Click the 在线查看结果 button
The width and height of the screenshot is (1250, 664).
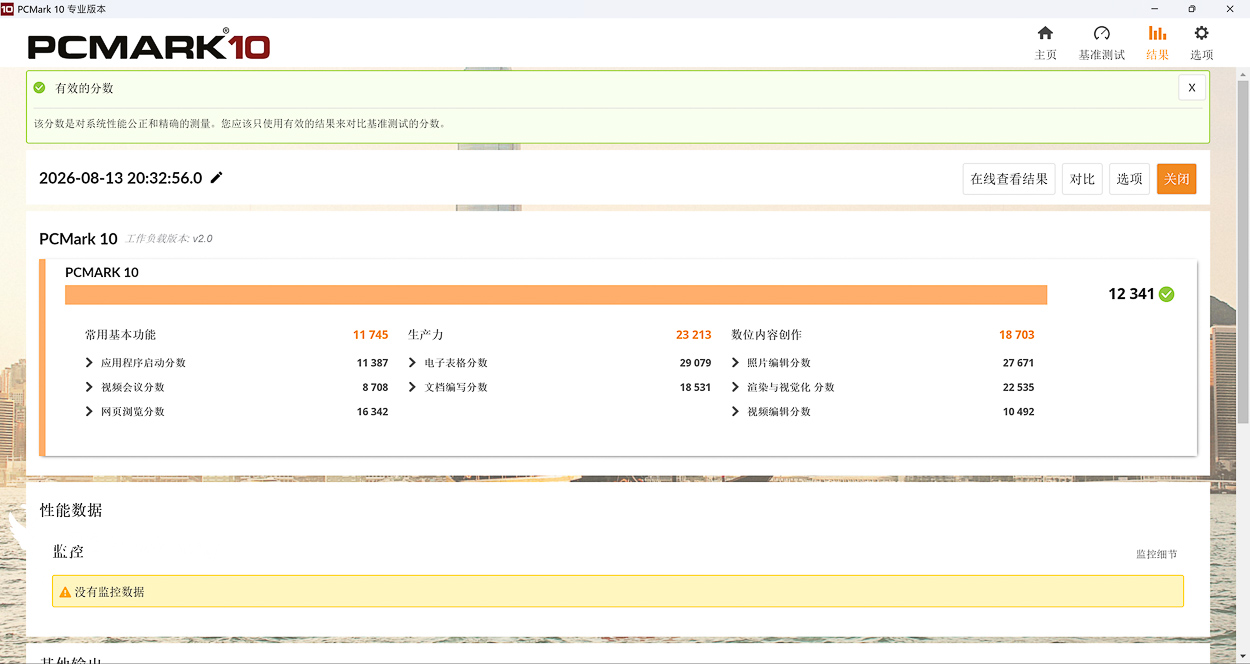(1009, 179)
